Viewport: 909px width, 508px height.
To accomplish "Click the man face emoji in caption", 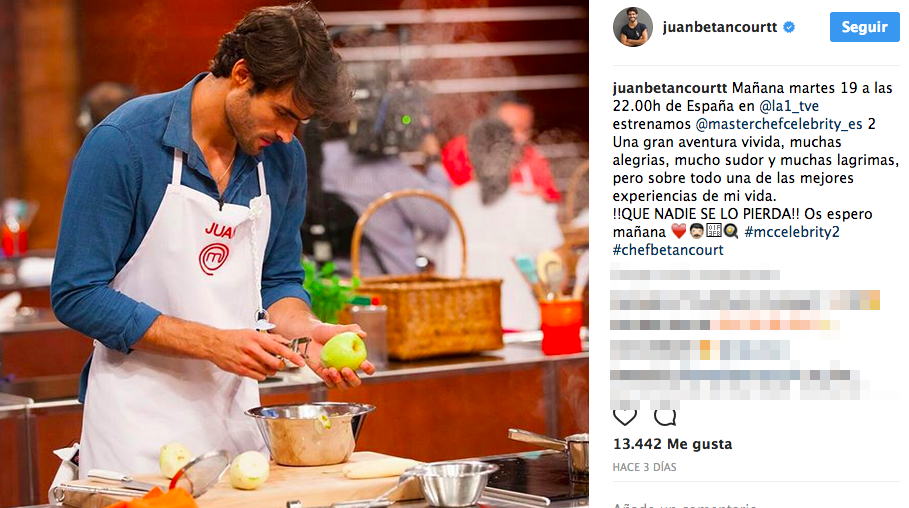I will tap(696, 231).
